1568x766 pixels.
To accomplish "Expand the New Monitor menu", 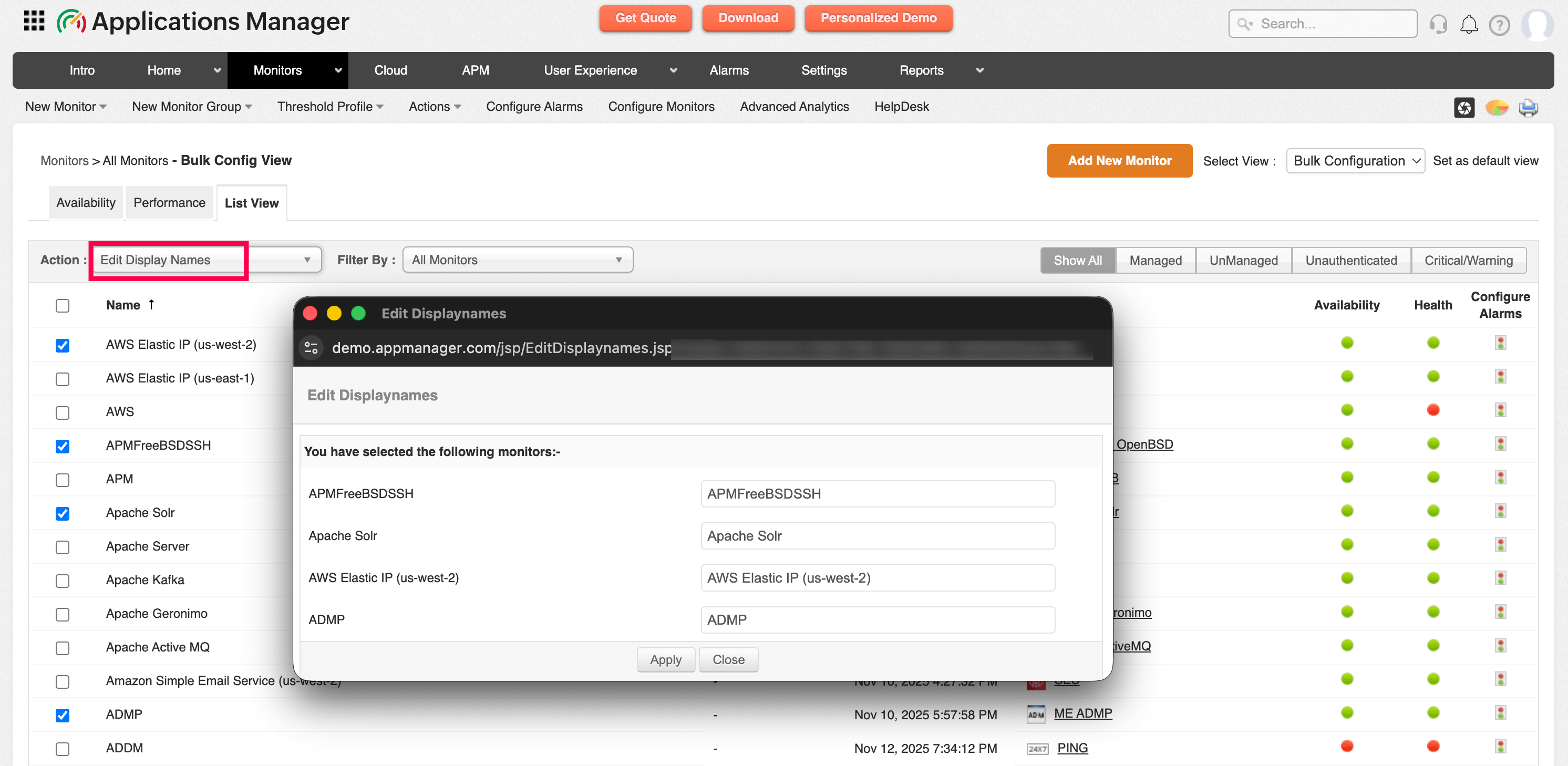I will (66, 107).
